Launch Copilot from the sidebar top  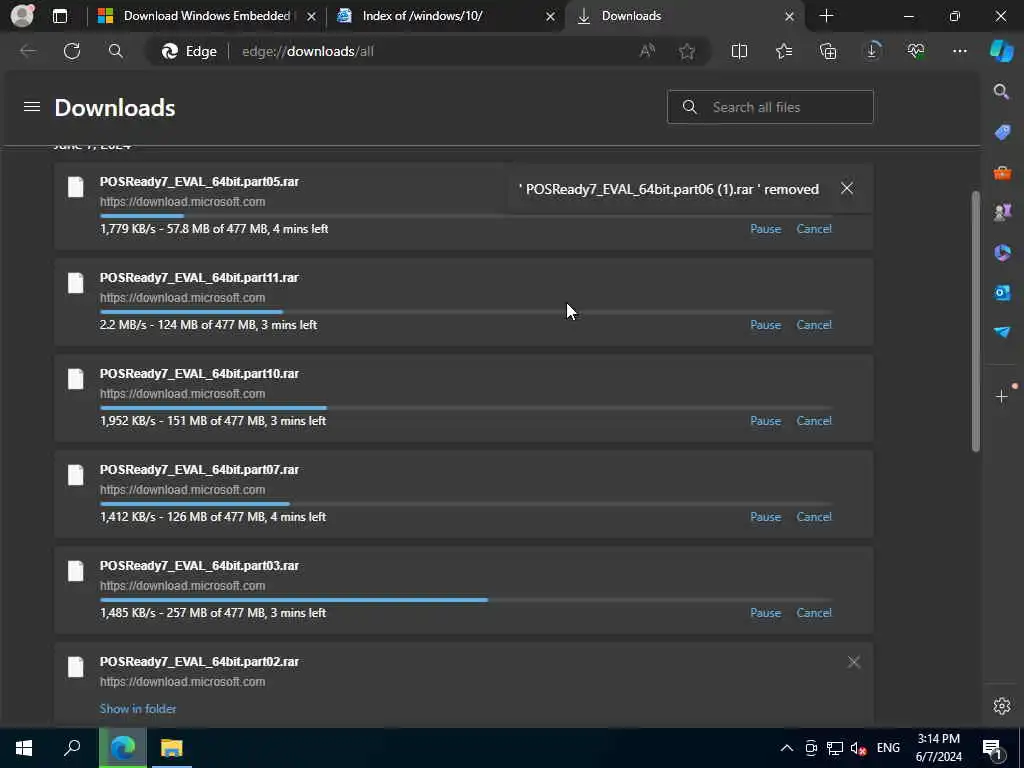[x=1002, y=51]
